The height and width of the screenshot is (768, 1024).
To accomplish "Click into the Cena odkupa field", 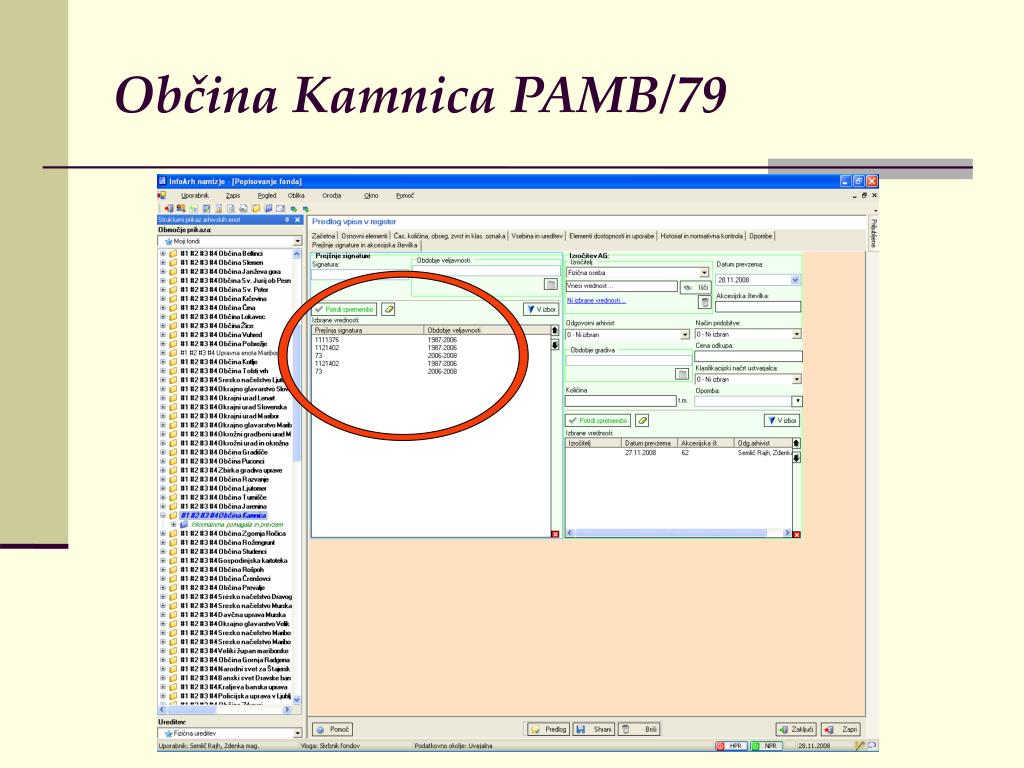I will coord(748,356).
